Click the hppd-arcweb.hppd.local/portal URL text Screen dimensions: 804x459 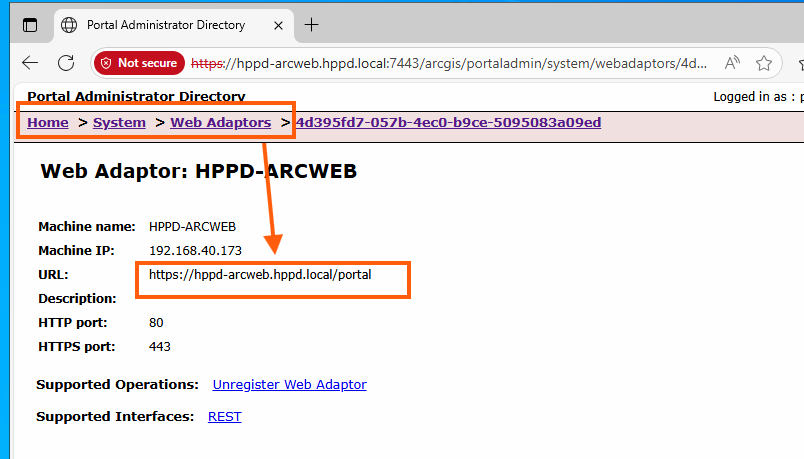pyautogui.click(x=260, y=274)
